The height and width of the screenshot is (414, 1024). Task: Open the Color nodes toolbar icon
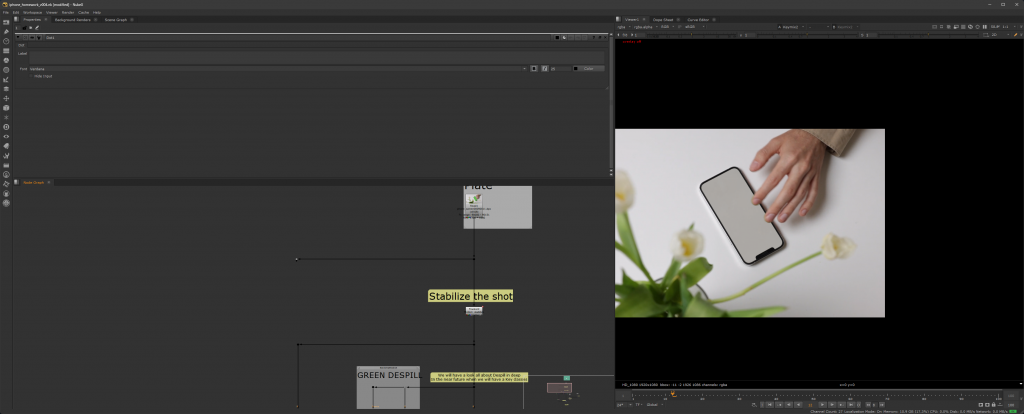point(6,60)
